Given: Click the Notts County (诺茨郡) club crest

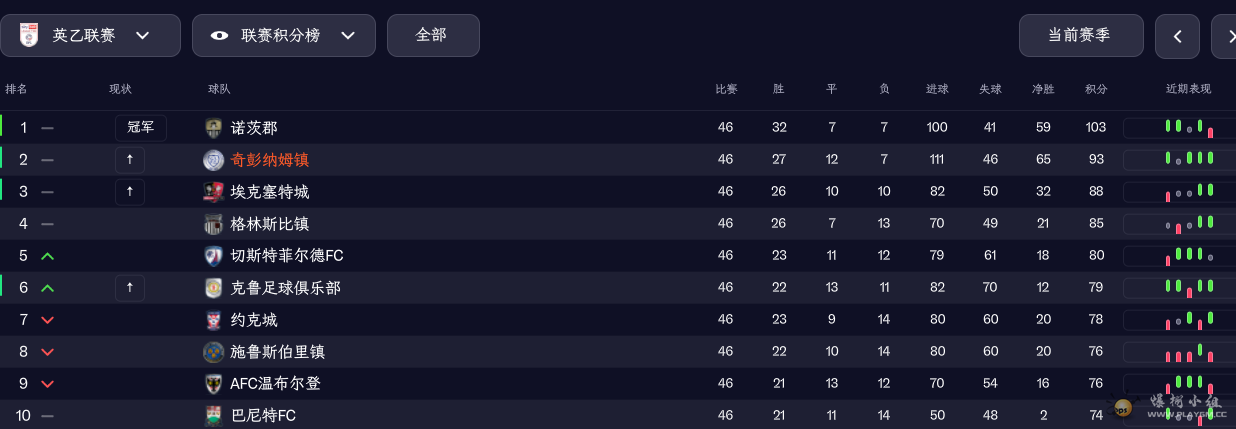Looking at the screenshot, I should coord(213,128).
